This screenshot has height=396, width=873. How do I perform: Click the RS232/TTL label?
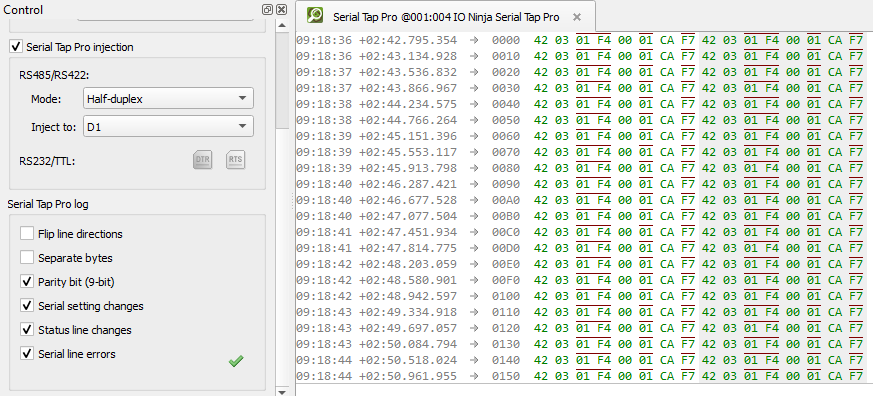(x=47, y=162)
